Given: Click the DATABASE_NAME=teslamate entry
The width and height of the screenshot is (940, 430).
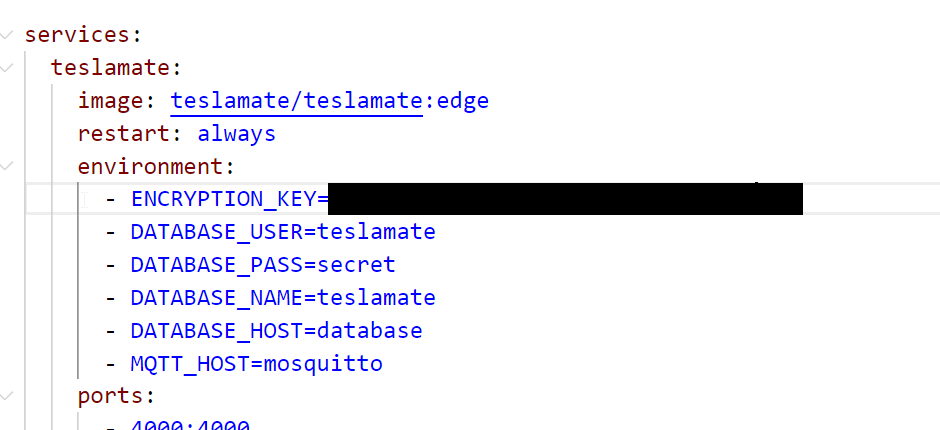Looking at the screenshot, I should 283,298.
